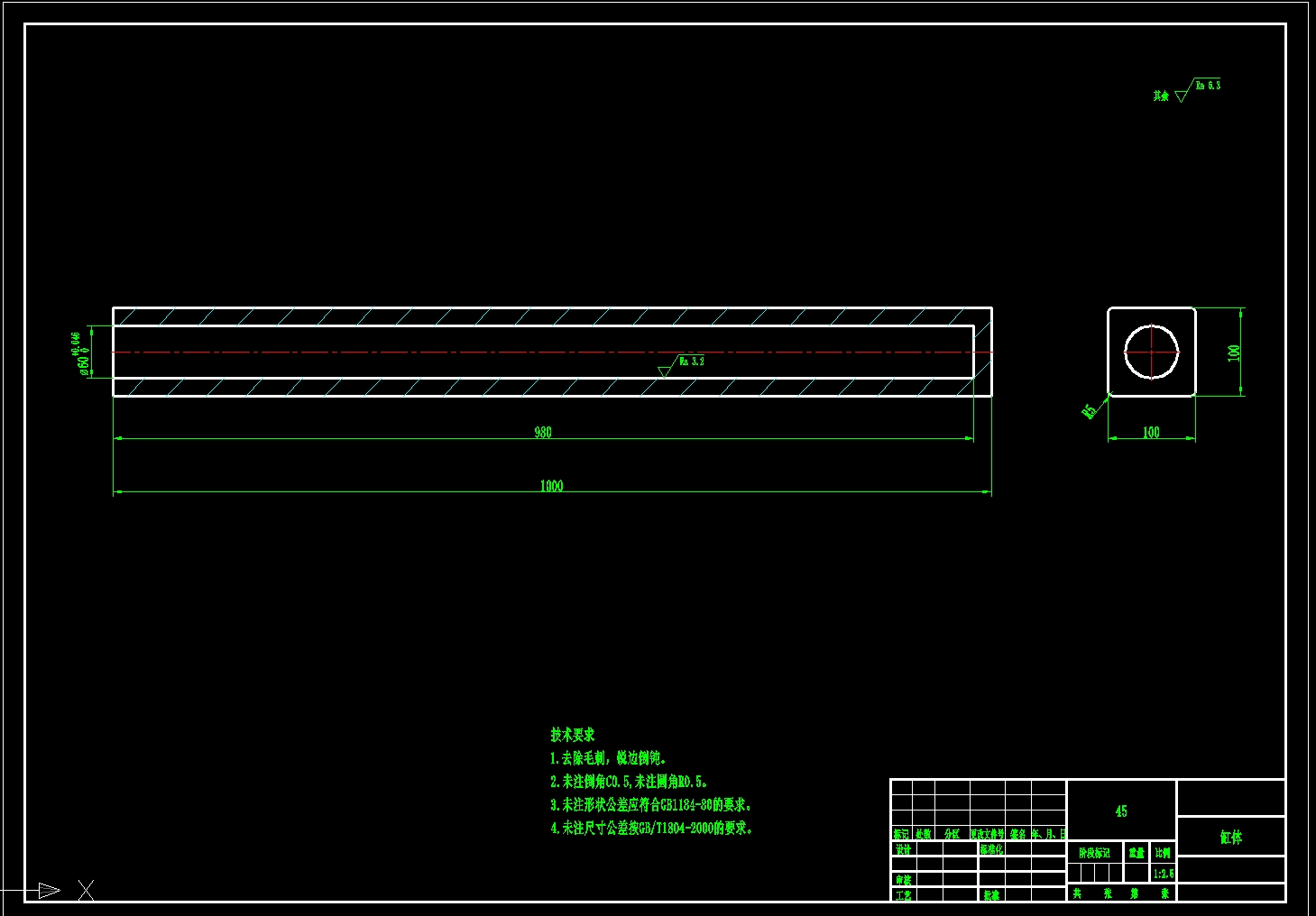1316x916 pixels.
Task: Select the '阶段标记' title block label
Action: point(1095,853)
